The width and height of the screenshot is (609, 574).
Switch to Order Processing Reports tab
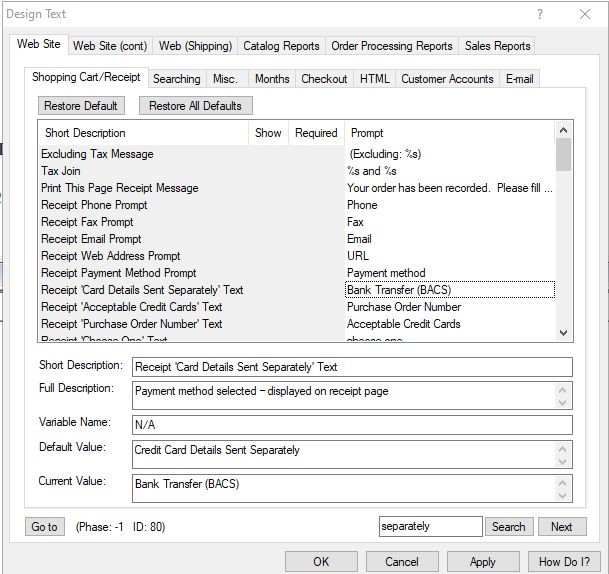pyautogui.click(x=391, y=46)
